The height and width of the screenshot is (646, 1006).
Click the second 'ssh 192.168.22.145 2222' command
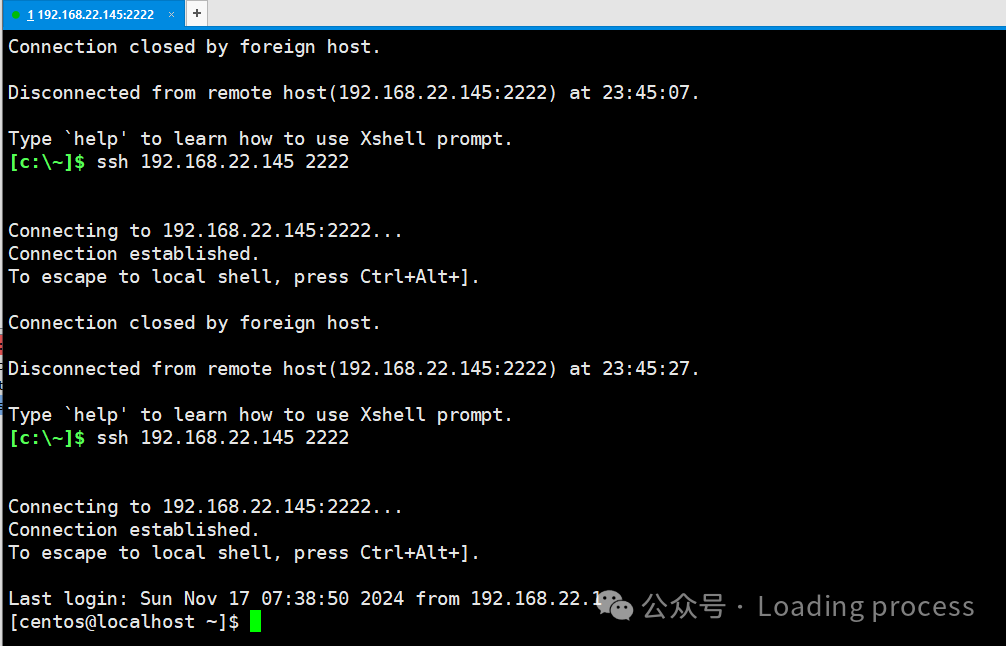pos(223,438)
